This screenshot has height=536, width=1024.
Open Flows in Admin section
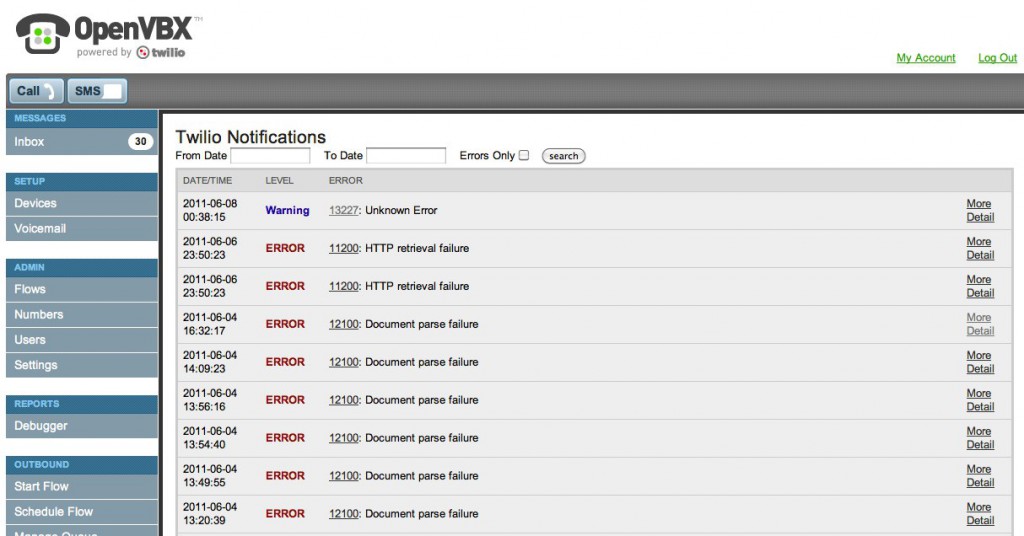(82, 289)
